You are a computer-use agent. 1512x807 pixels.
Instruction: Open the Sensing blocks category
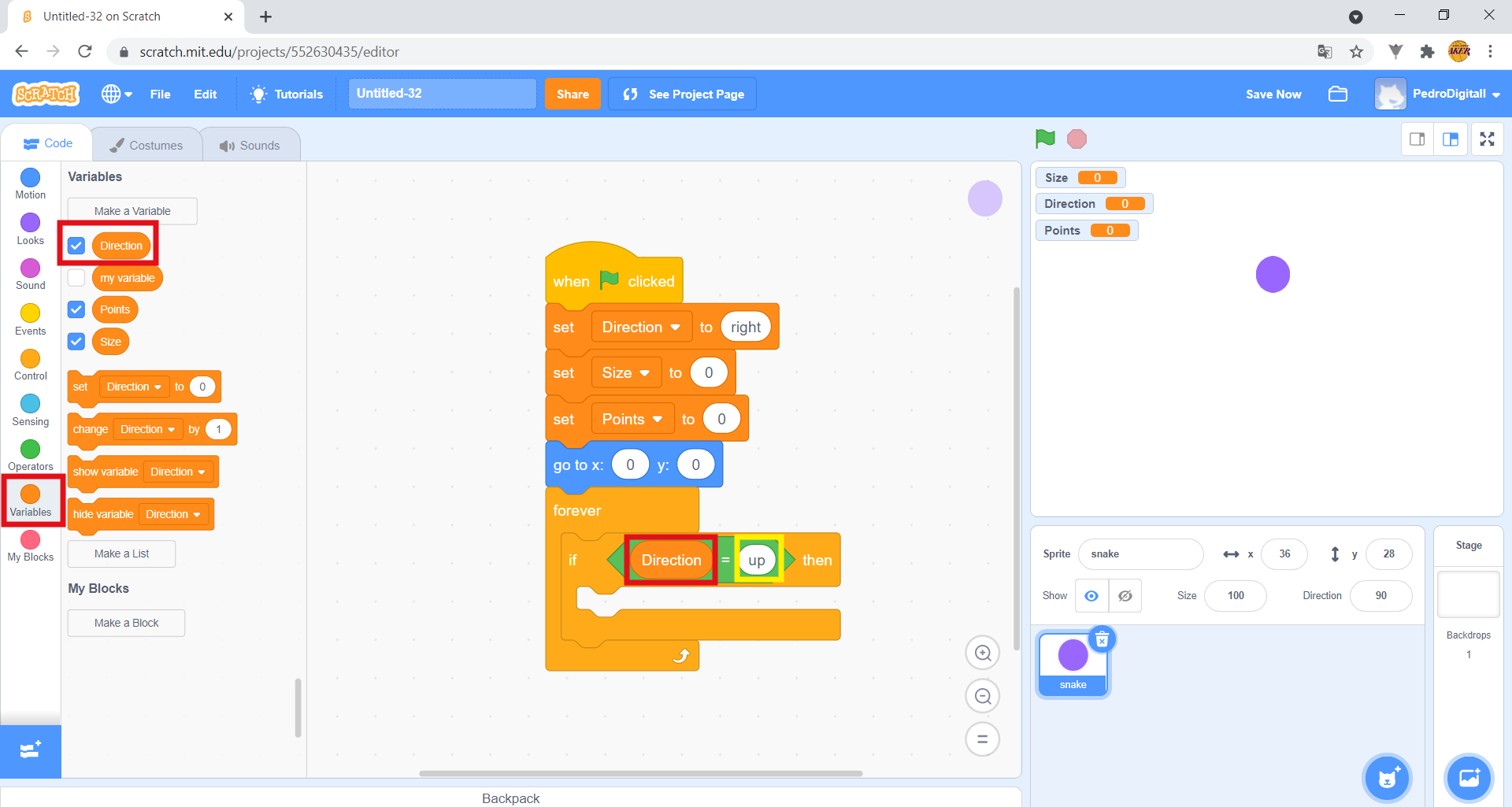(x=30, y=410)
